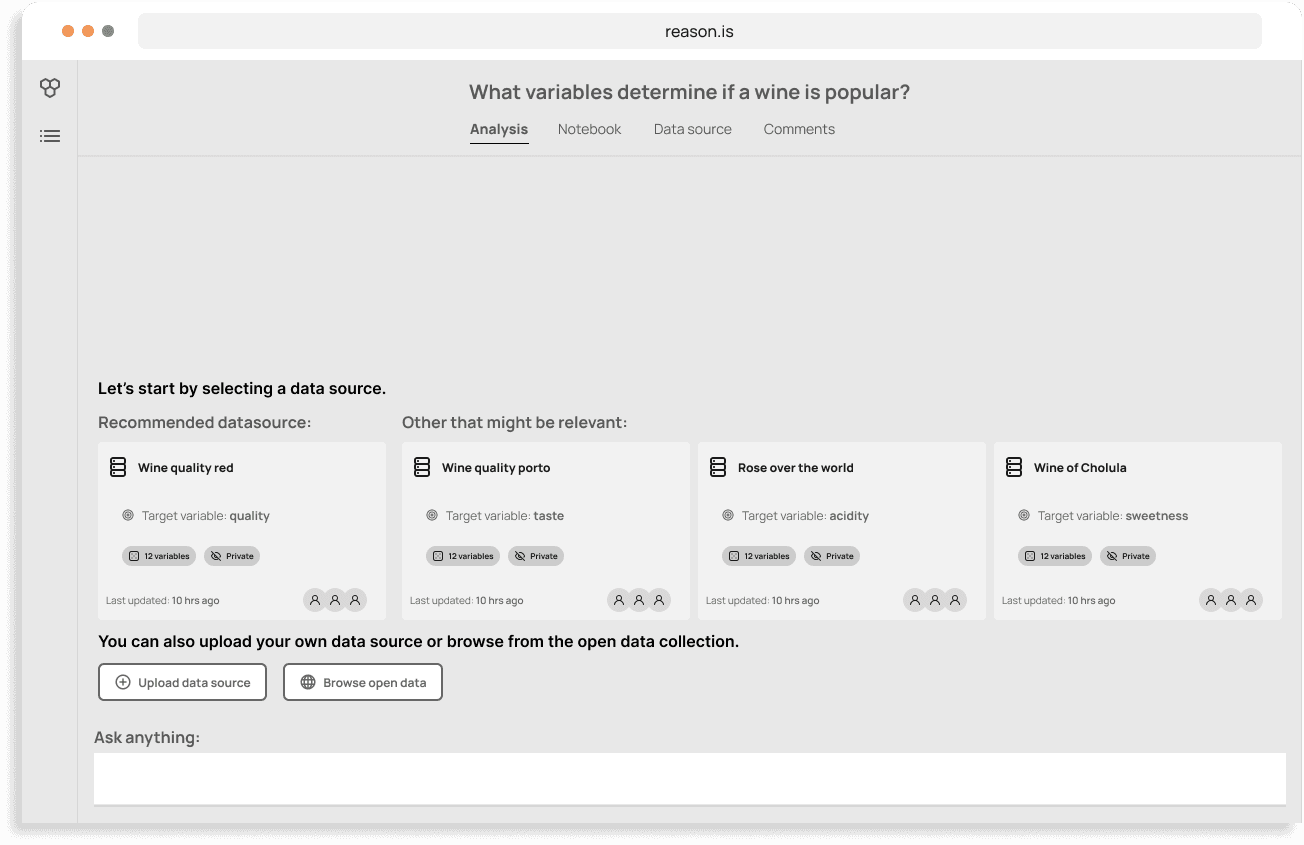This screenshot has height=845, width=1304.
Task: Click the 12 variables badge on Wine quality red
Action: [158, 555]
